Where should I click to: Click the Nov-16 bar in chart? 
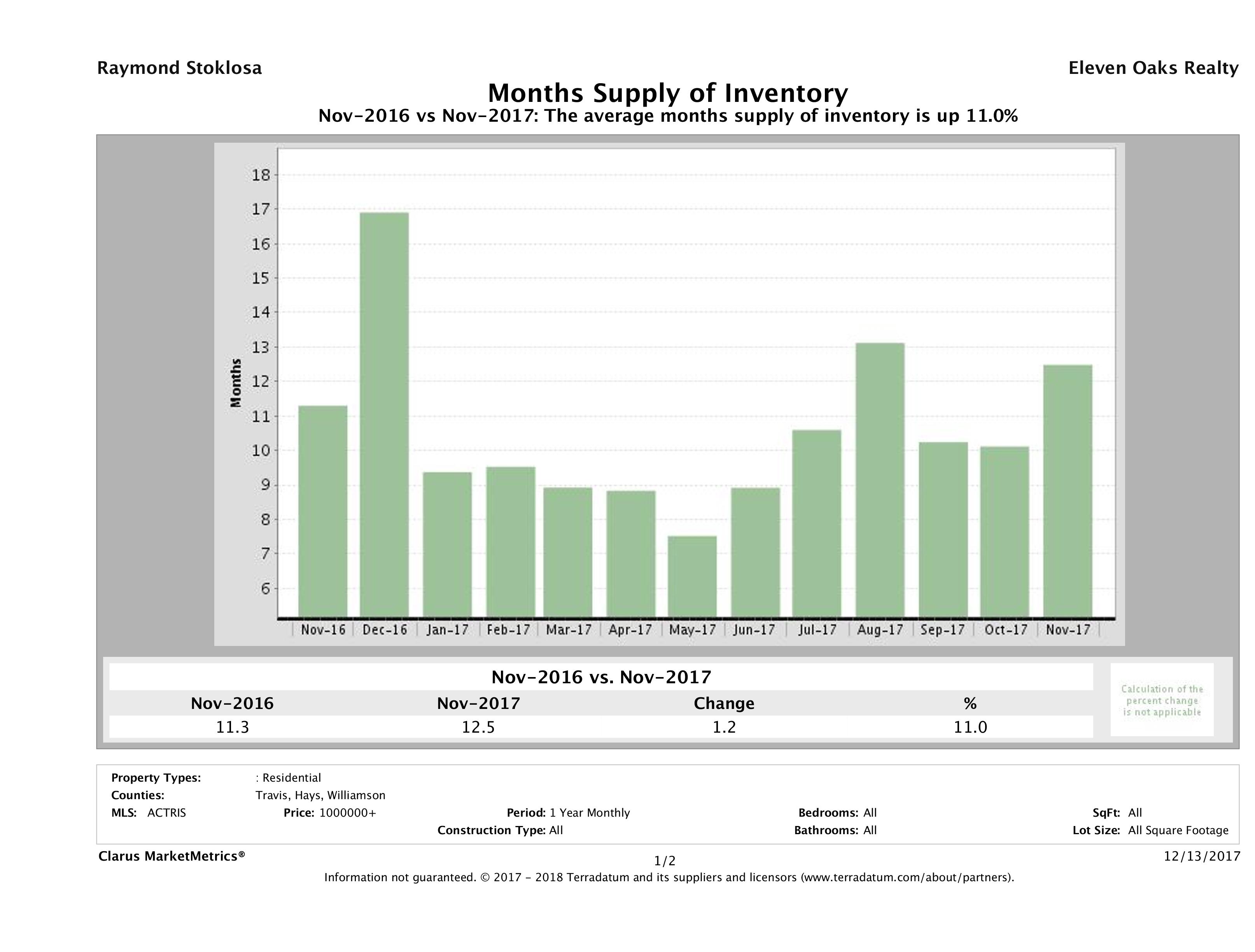pos(322,511)
